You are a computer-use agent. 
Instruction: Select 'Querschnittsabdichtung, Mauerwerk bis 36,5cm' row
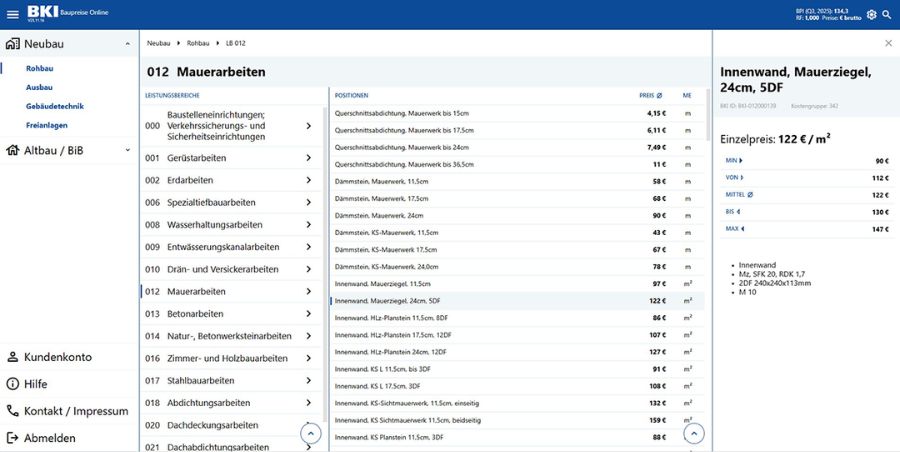[517, 164]
